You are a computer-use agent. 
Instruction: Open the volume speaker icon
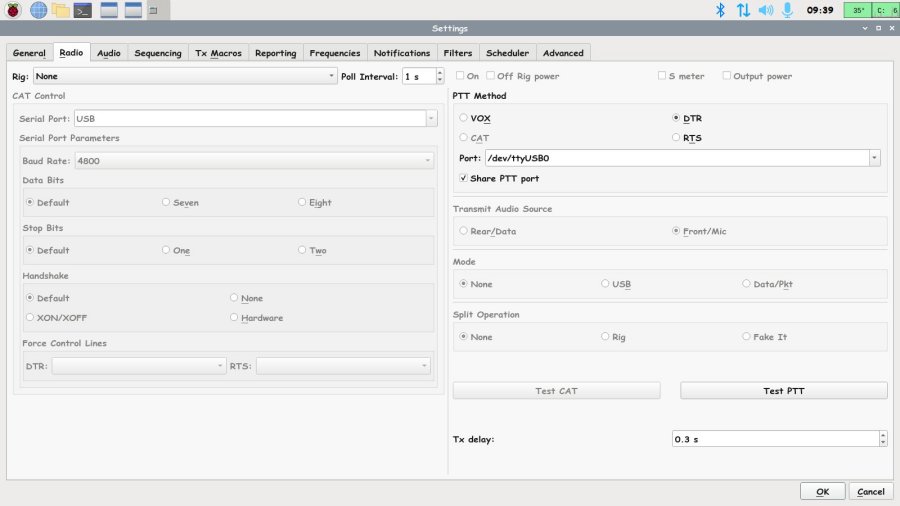[x=766, y=10]
